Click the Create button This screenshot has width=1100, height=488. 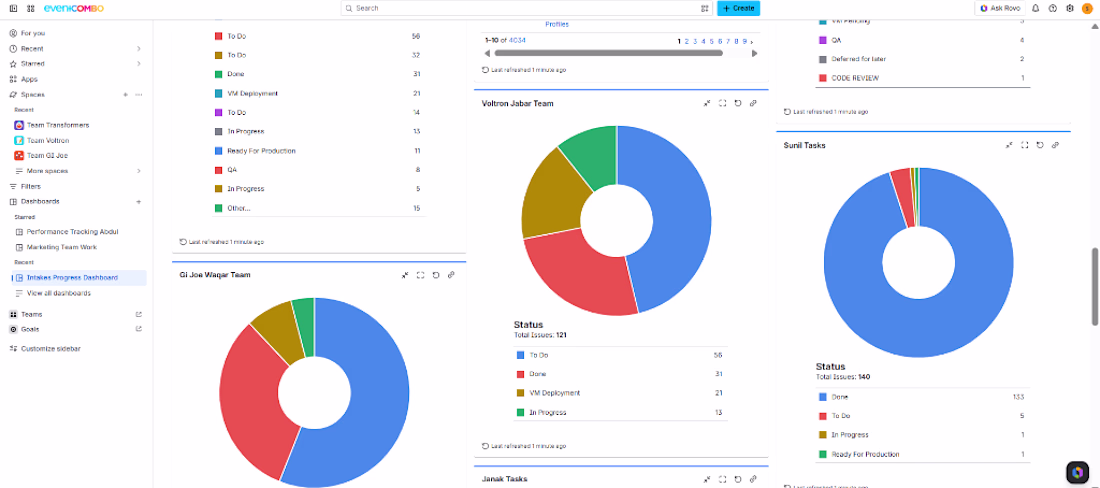point(738,8)
